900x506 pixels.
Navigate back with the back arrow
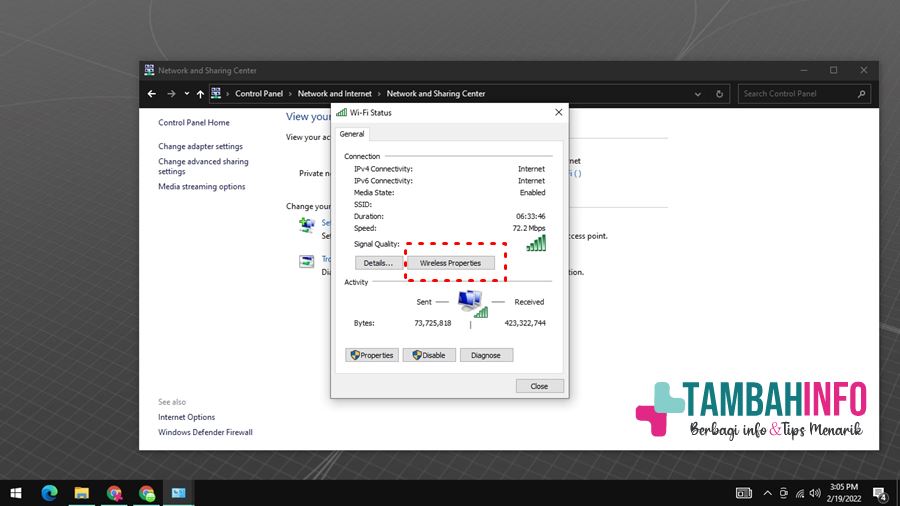(152, 94)
